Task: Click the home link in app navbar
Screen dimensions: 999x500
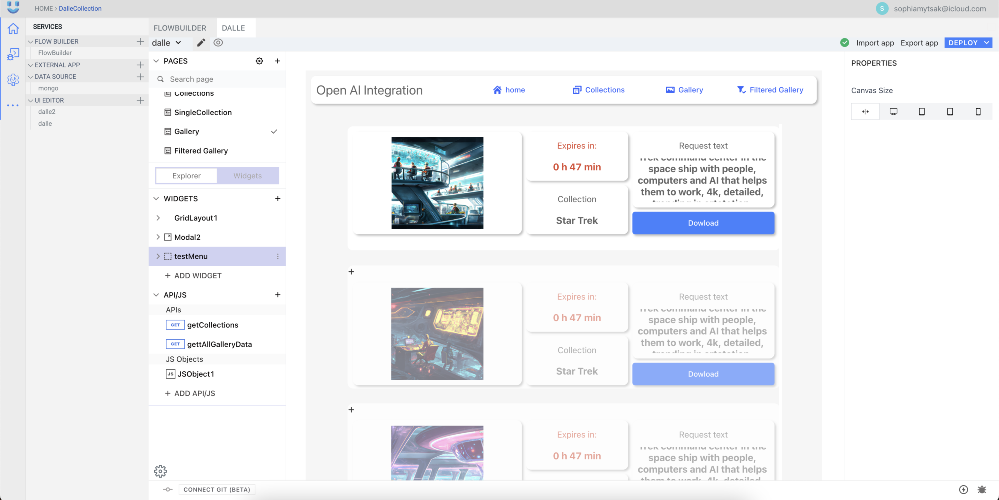Action: point(508,90)
